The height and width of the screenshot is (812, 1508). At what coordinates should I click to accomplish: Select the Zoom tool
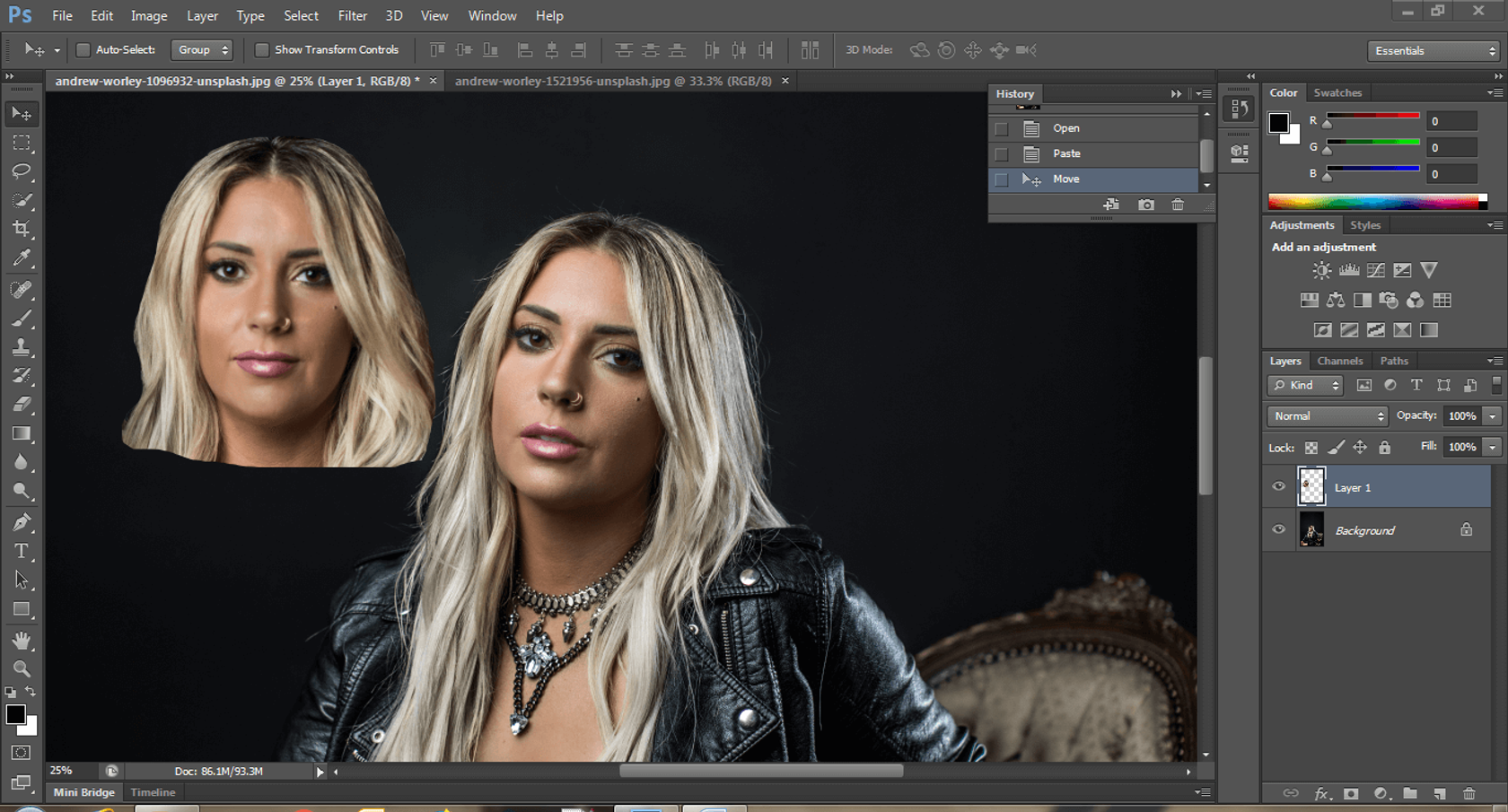click(x=22, y=668)
